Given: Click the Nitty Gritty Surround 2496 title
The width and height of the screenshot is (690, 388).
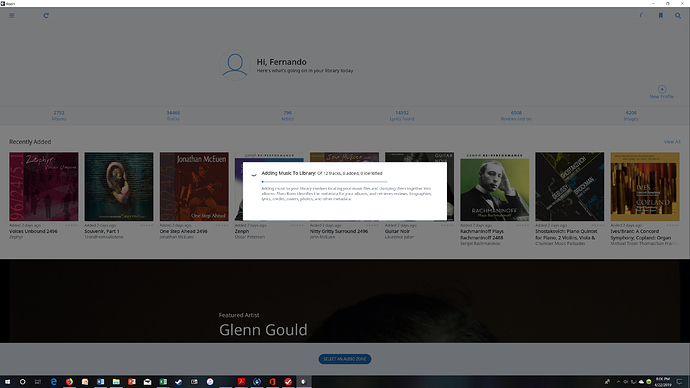Looking at the screenshot, I should coord(339,231).
